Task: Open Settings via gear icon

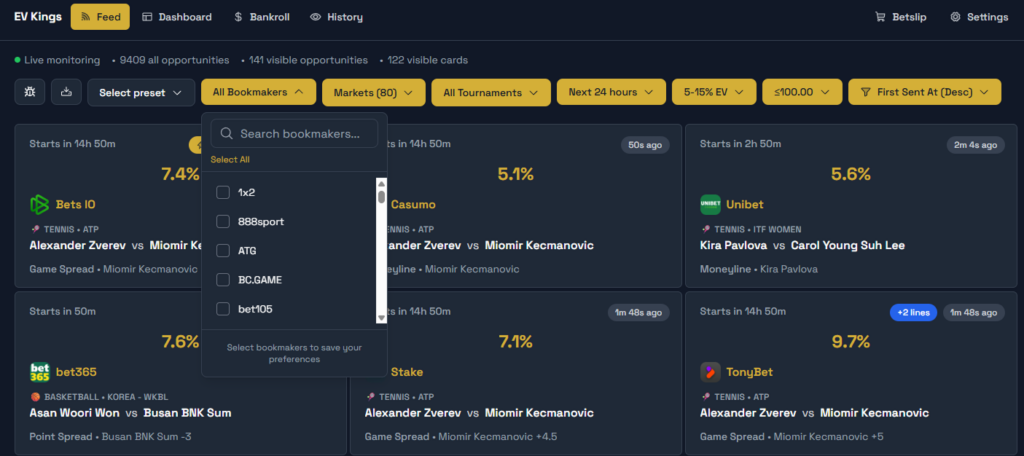Action: pos(955,17)
